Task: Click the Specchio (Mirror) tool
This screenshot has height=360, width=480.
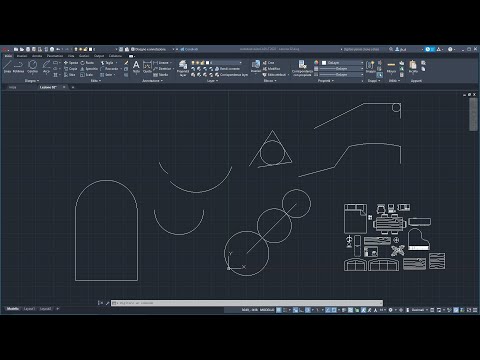Action: coord(89,69)
